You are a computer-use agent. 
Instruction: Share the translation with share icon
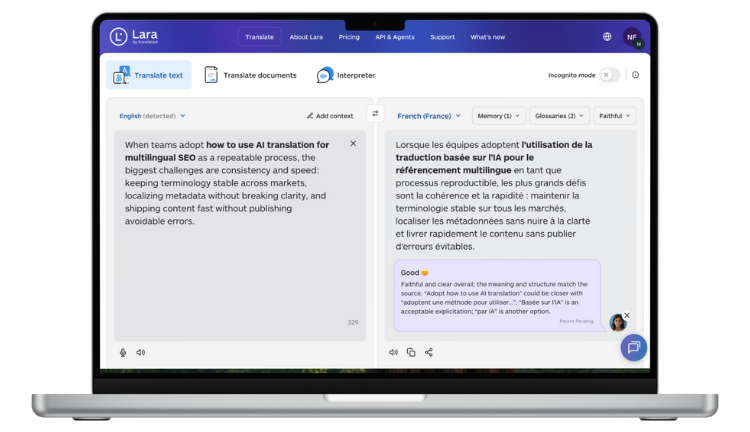click(429, 353)
